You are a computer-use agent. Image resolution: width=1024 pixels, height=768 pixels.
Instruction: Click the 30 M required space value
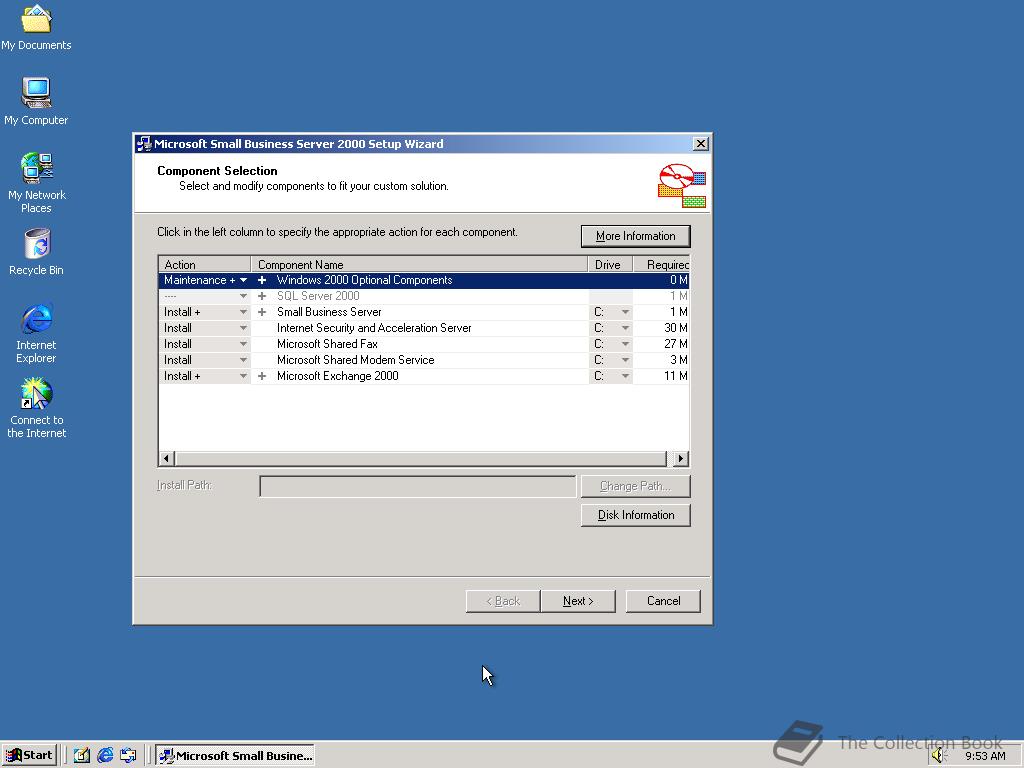pyautogui.click(x=675, y=328)
